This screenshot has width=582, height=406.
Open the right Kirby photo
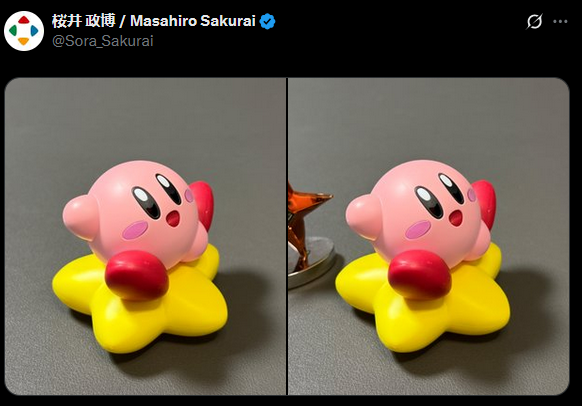click(x=429, y=236)
